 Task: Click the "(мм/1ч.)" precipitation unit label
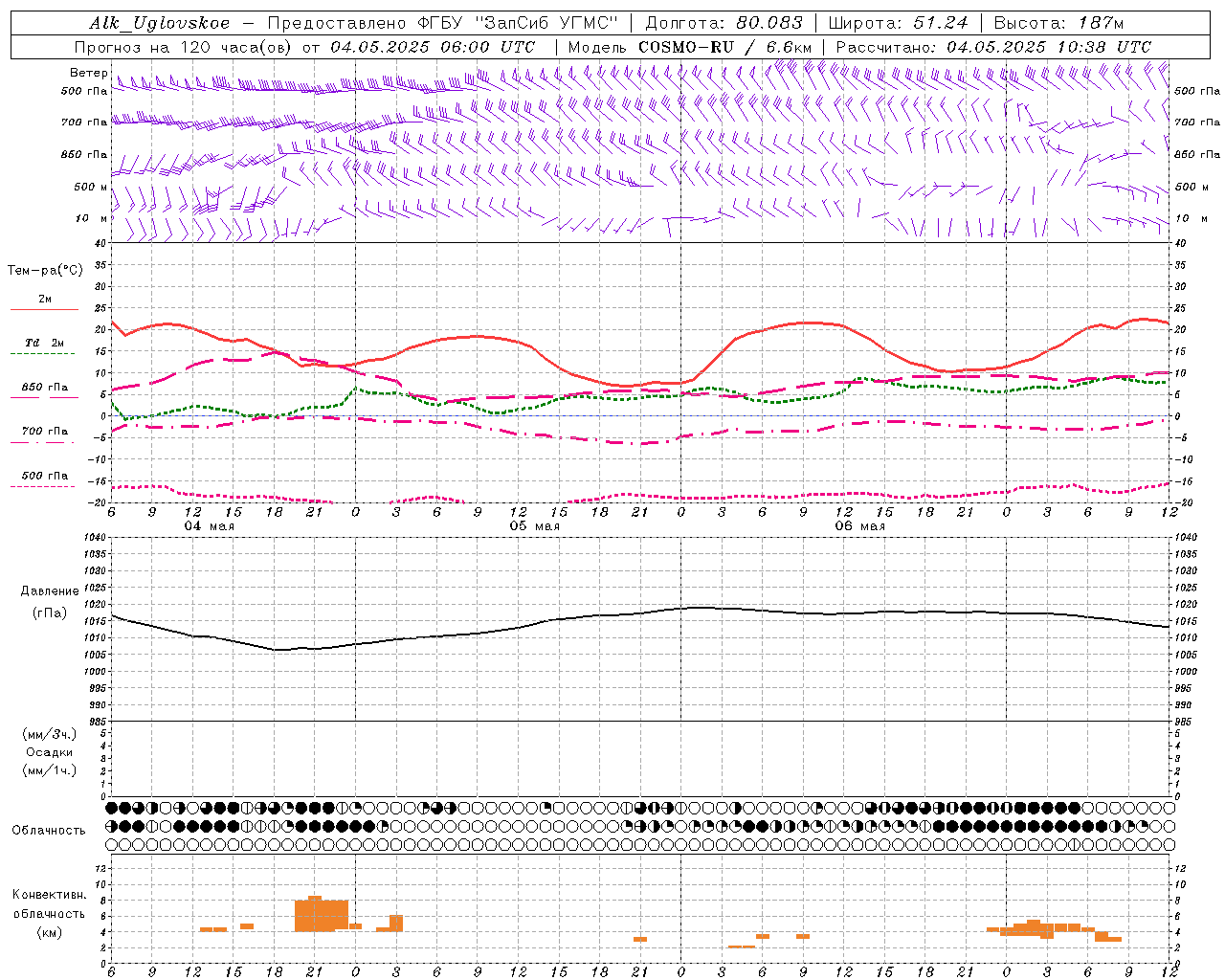50,770
